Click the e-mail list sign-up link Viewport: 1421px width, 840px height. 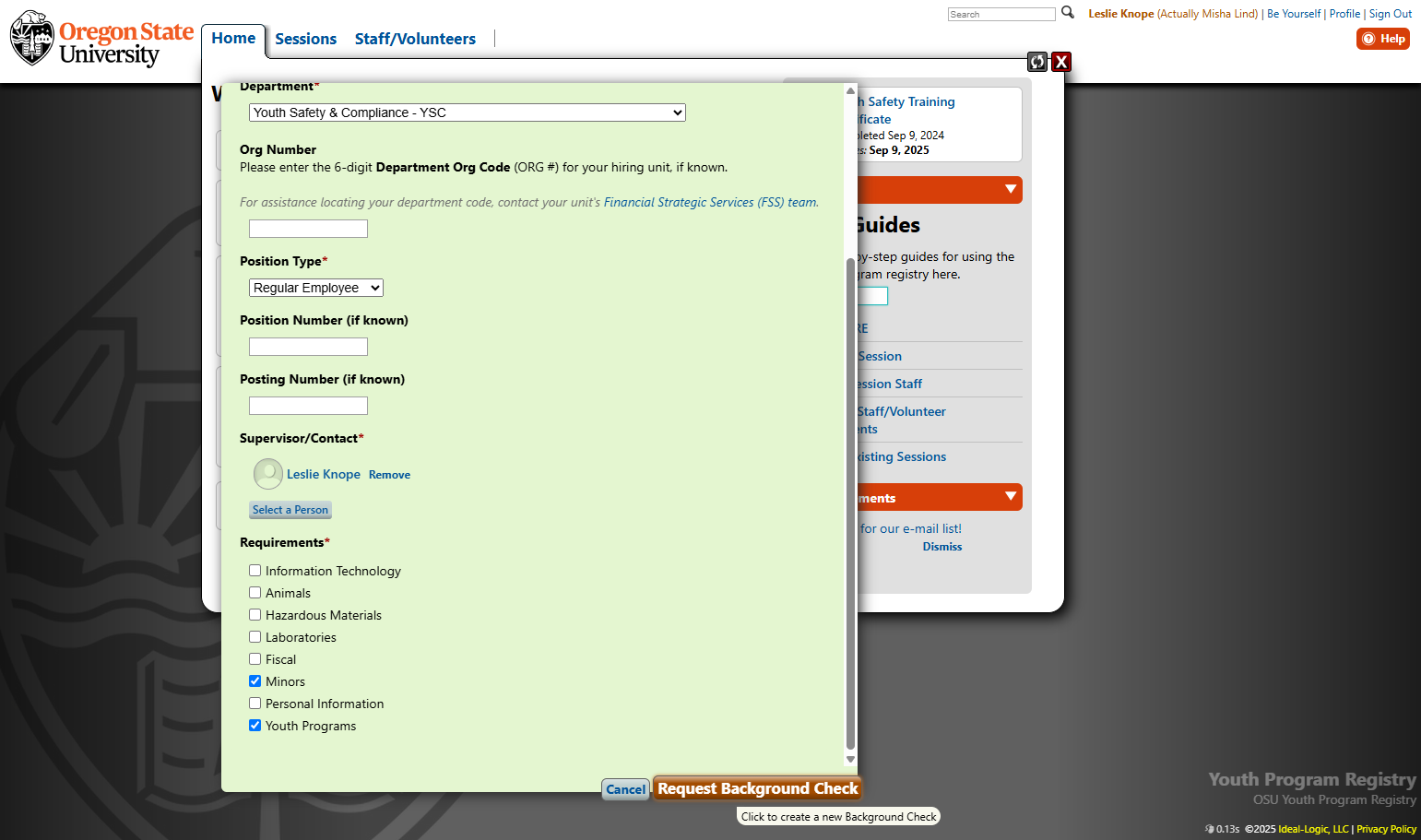click(910, 528)
